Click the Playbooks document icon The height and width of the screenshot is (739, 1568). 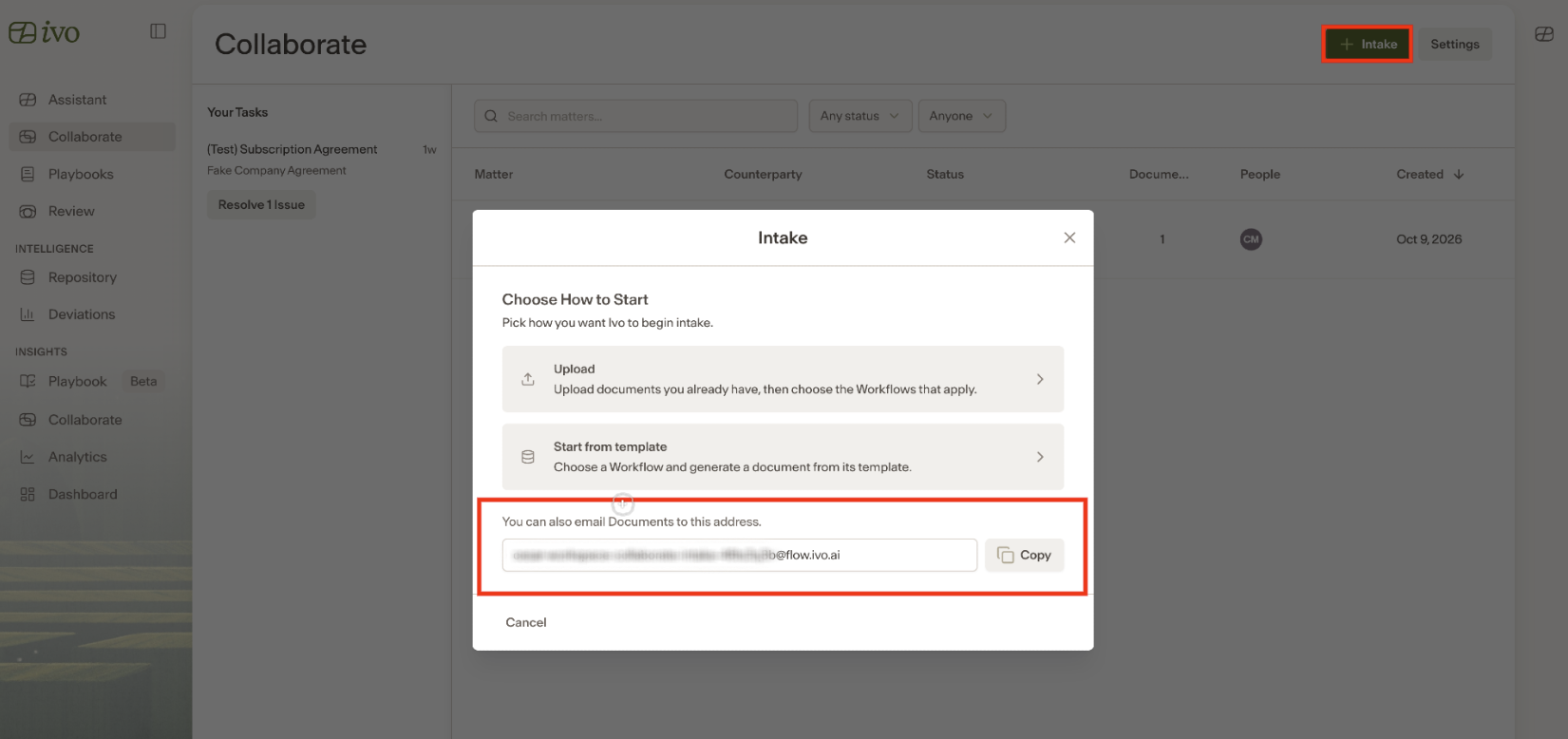[x=28, y=174]
